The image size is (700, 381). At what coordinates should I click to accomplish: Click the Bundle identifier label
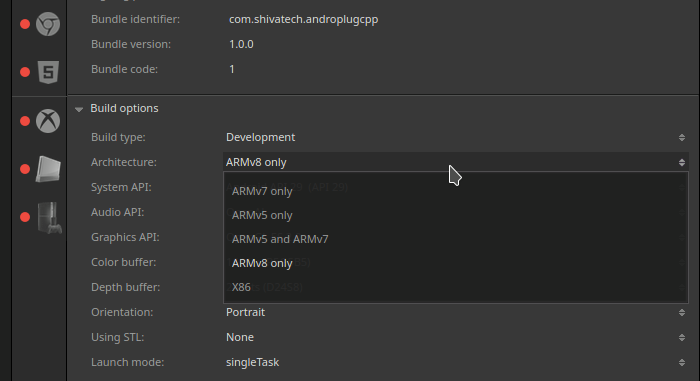pyautogui.click(x=135, y=19)
